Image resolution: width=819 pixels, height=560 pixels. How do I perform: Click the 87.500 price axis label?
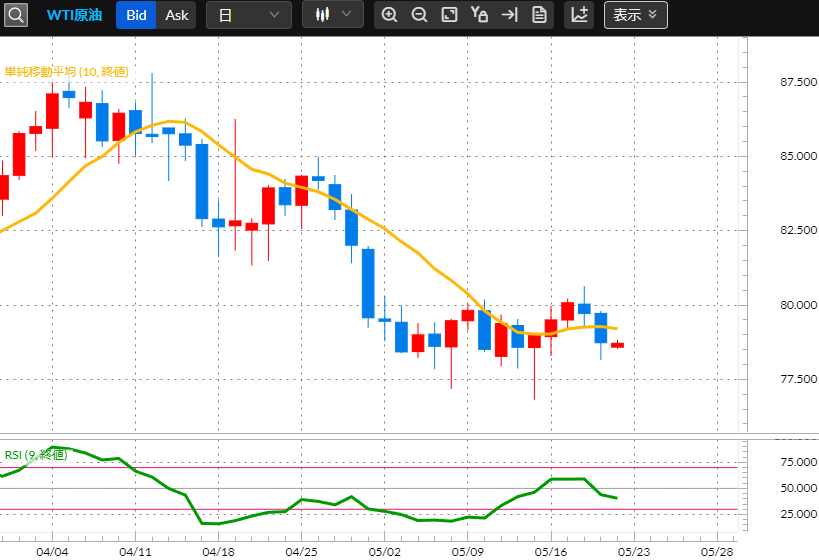(x=798, y=82)
